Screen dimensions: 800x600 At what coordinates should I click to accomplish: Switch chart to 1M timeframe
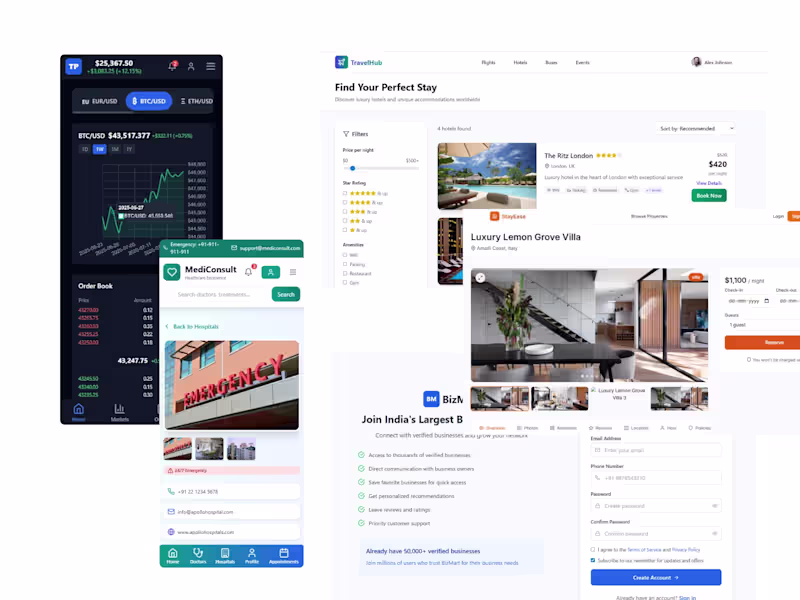pos(115,149)
